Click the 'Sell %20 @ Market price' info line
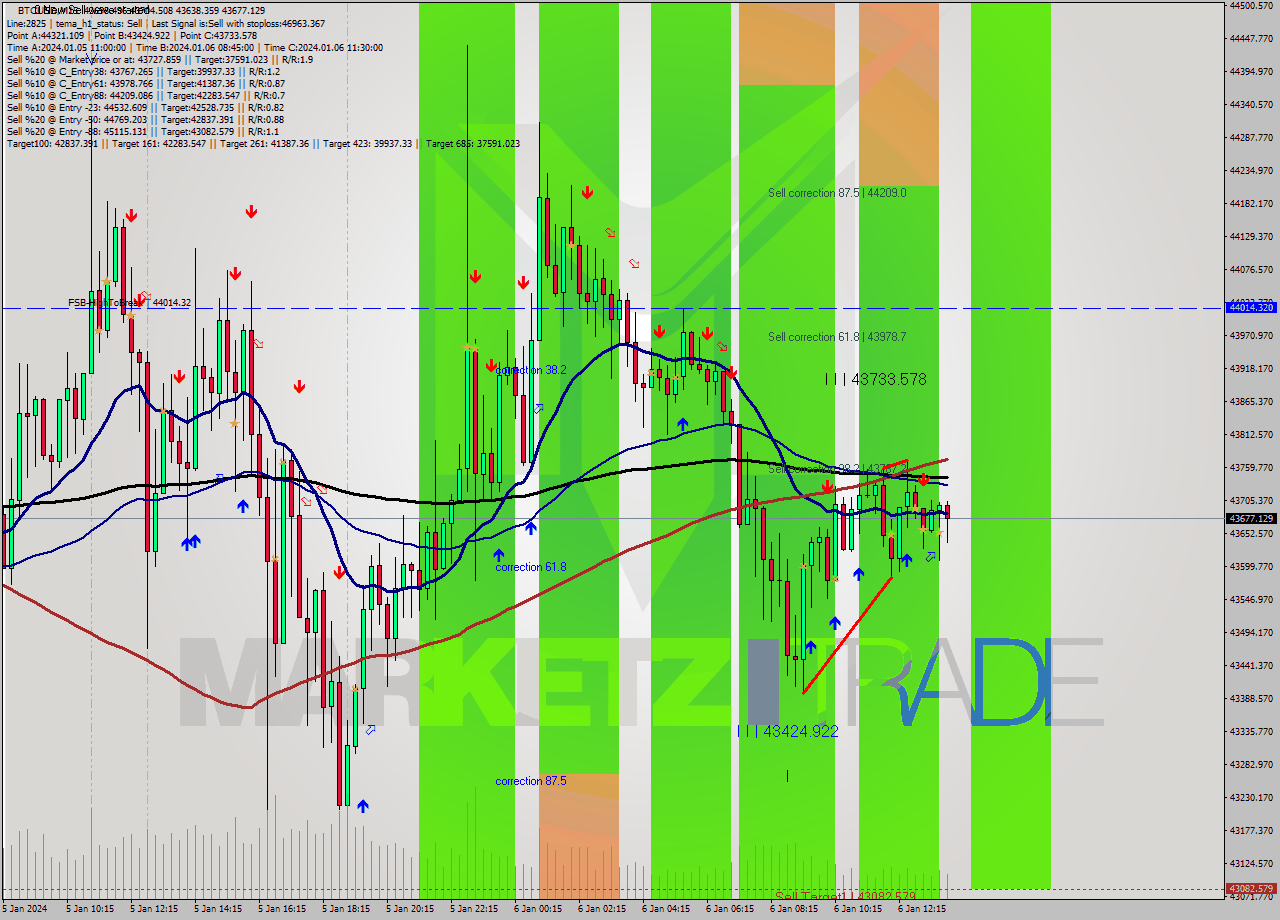The width and height of the screenshot is (1280, 920). (160, 59)
